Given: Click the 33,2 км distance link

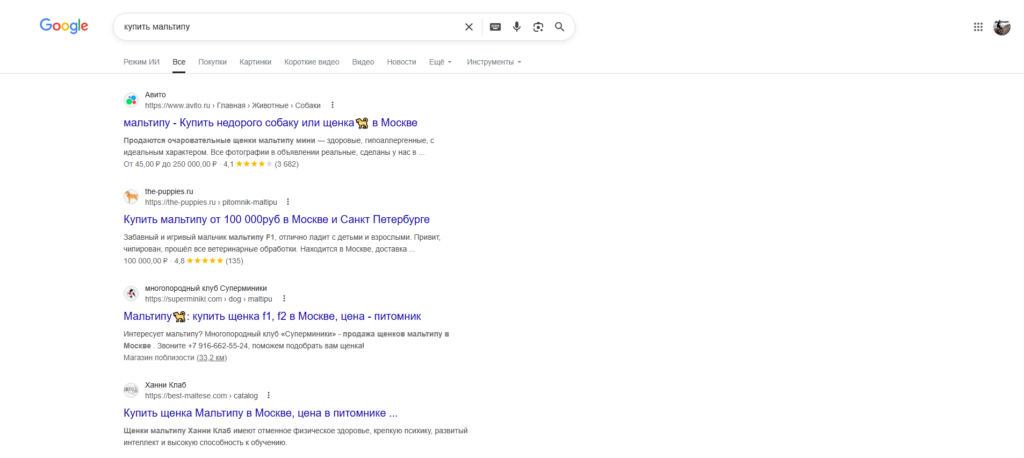Looking at the screenshot, I should [212, 357].
